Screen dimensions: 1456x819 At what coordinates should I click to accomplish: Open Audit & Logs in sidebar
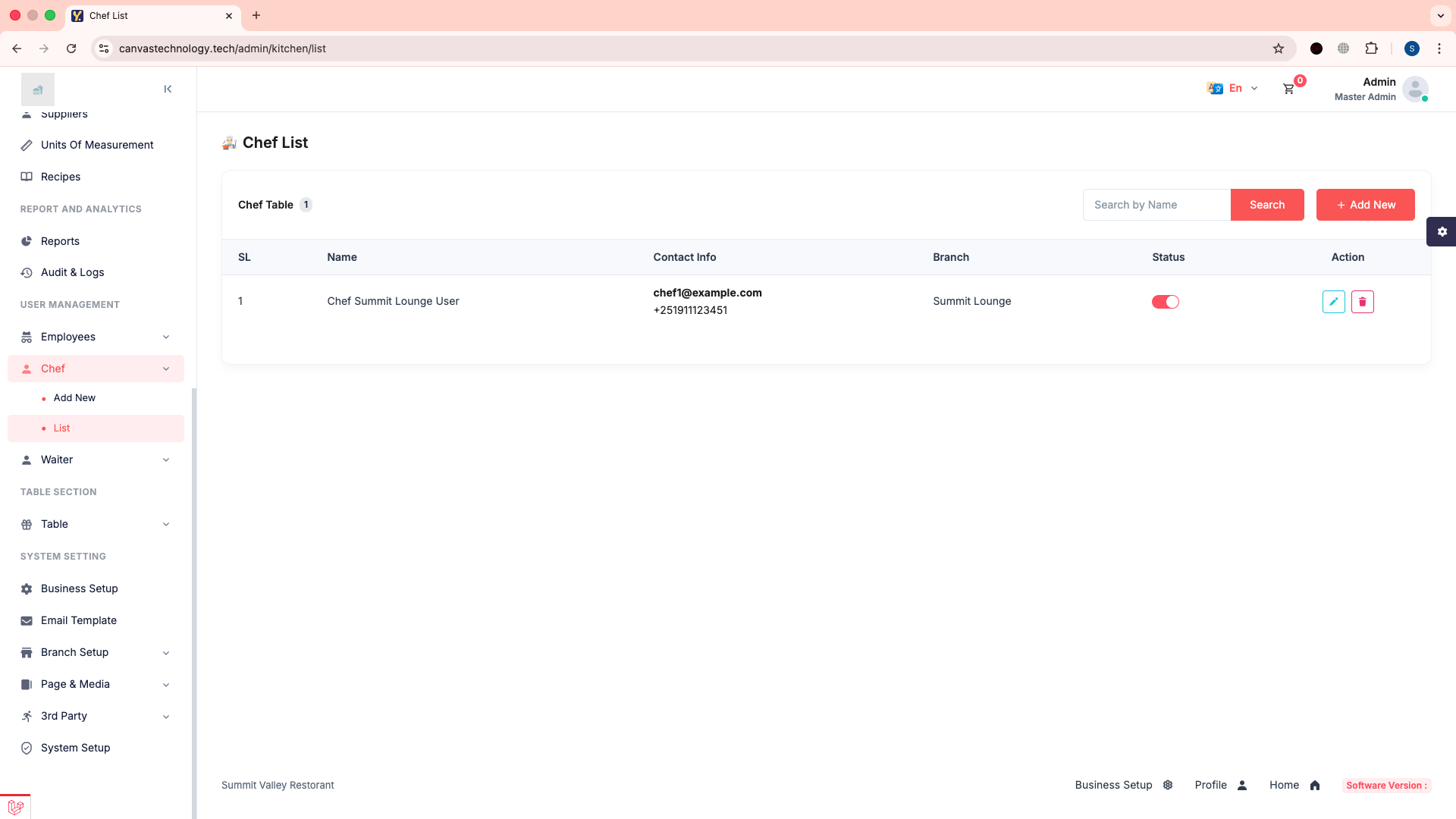[73, 272]
